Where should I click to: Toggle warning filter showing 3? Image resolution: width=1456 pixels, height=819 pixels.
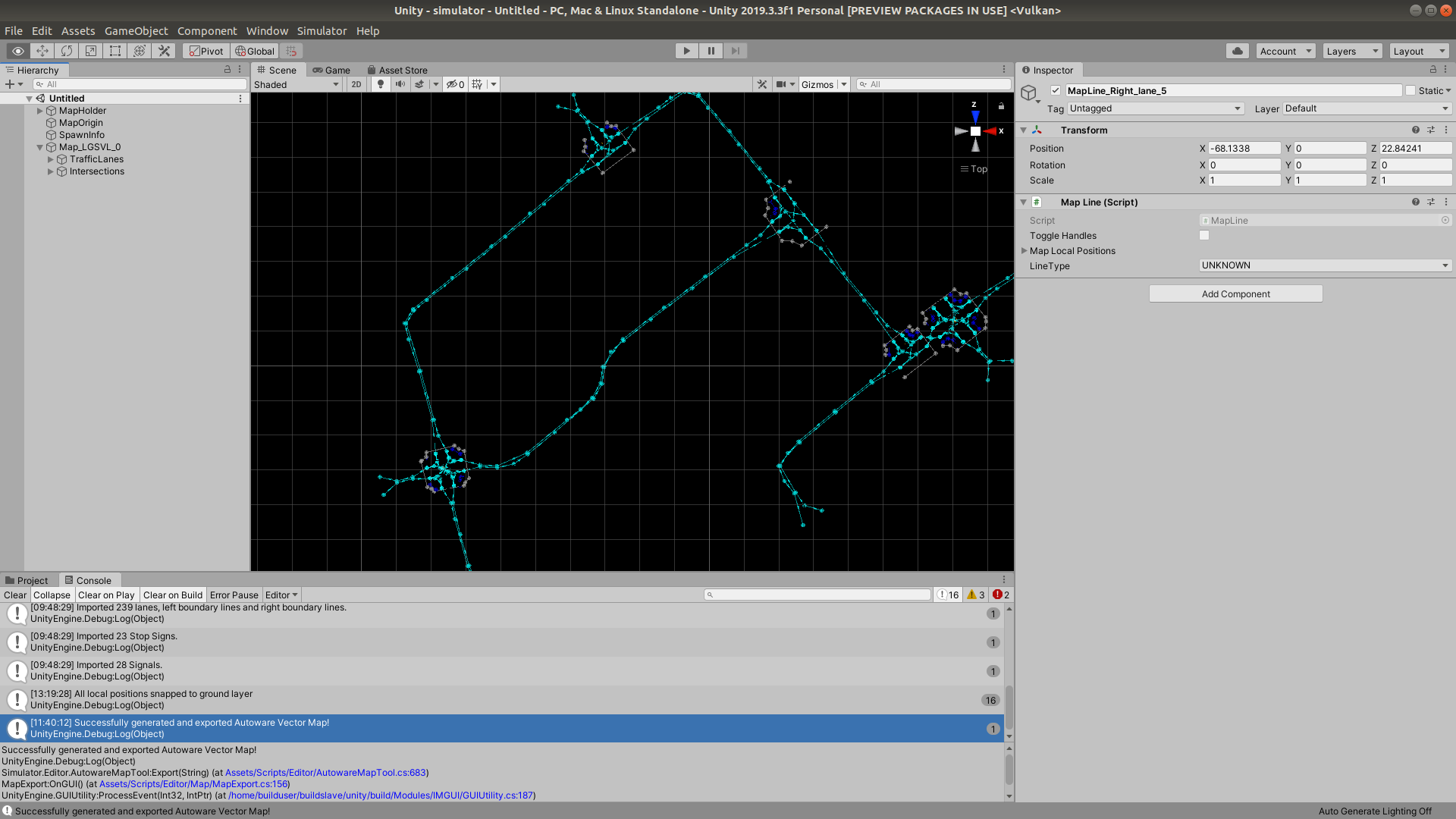pyautogui.click(x=976, y=595)
